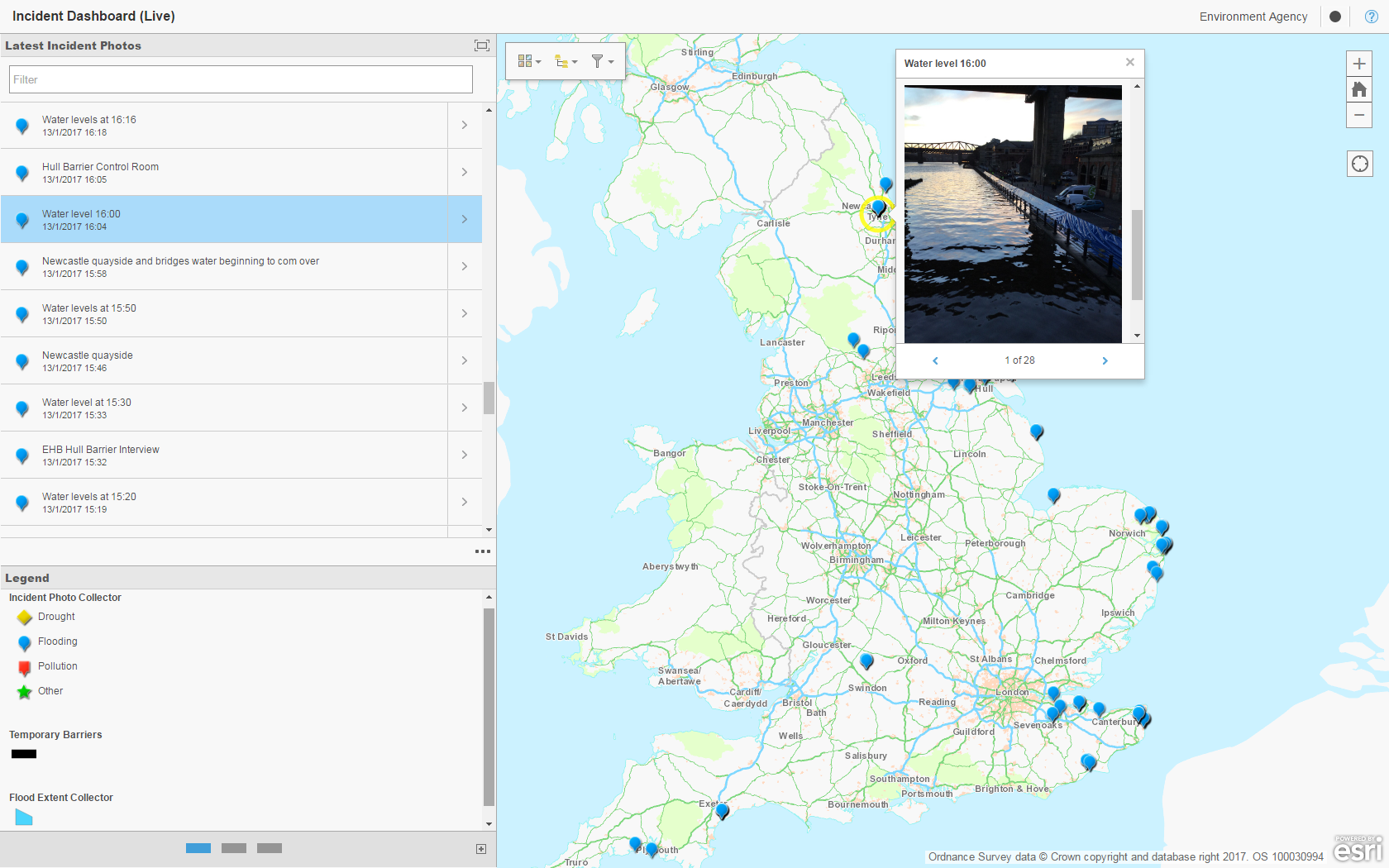Viewport: 1389px width, 868px height.
Task: Click the Environment Agency label in header
Action: coord(1253,17)
